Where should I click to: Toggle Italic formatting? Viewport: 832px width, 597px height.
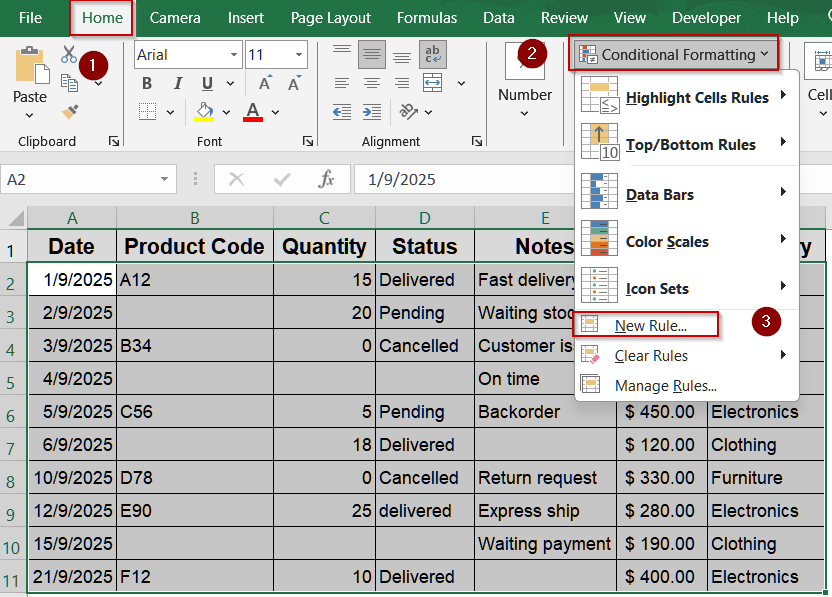(x=178, y=83)
